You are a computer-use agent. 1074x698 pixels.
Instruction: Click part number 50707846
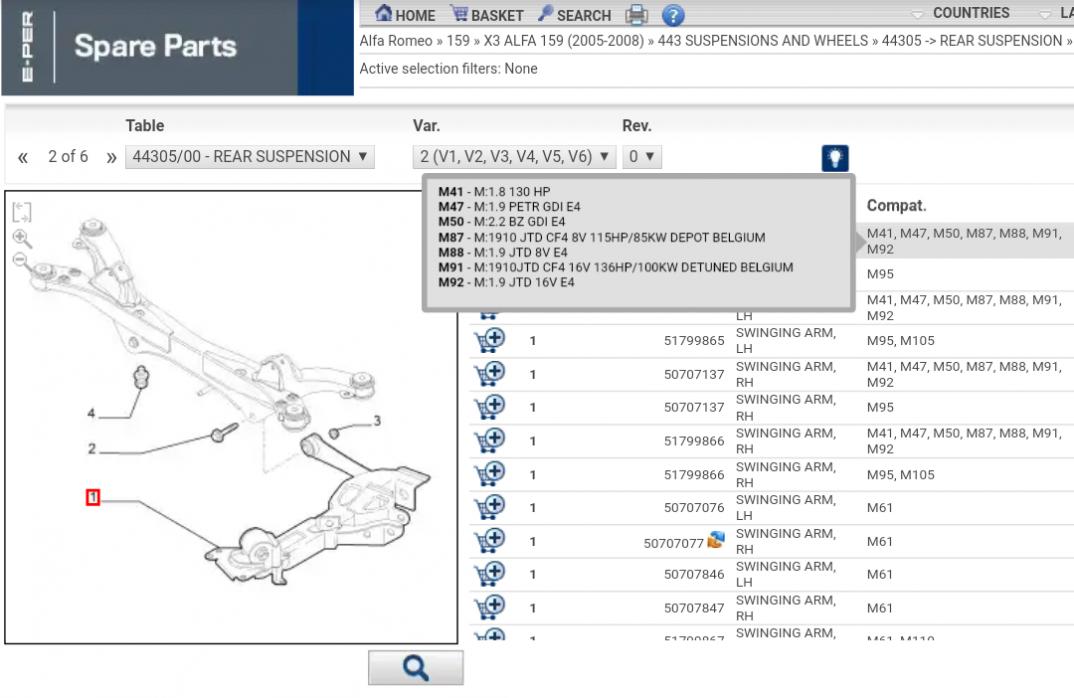[694, 575]
